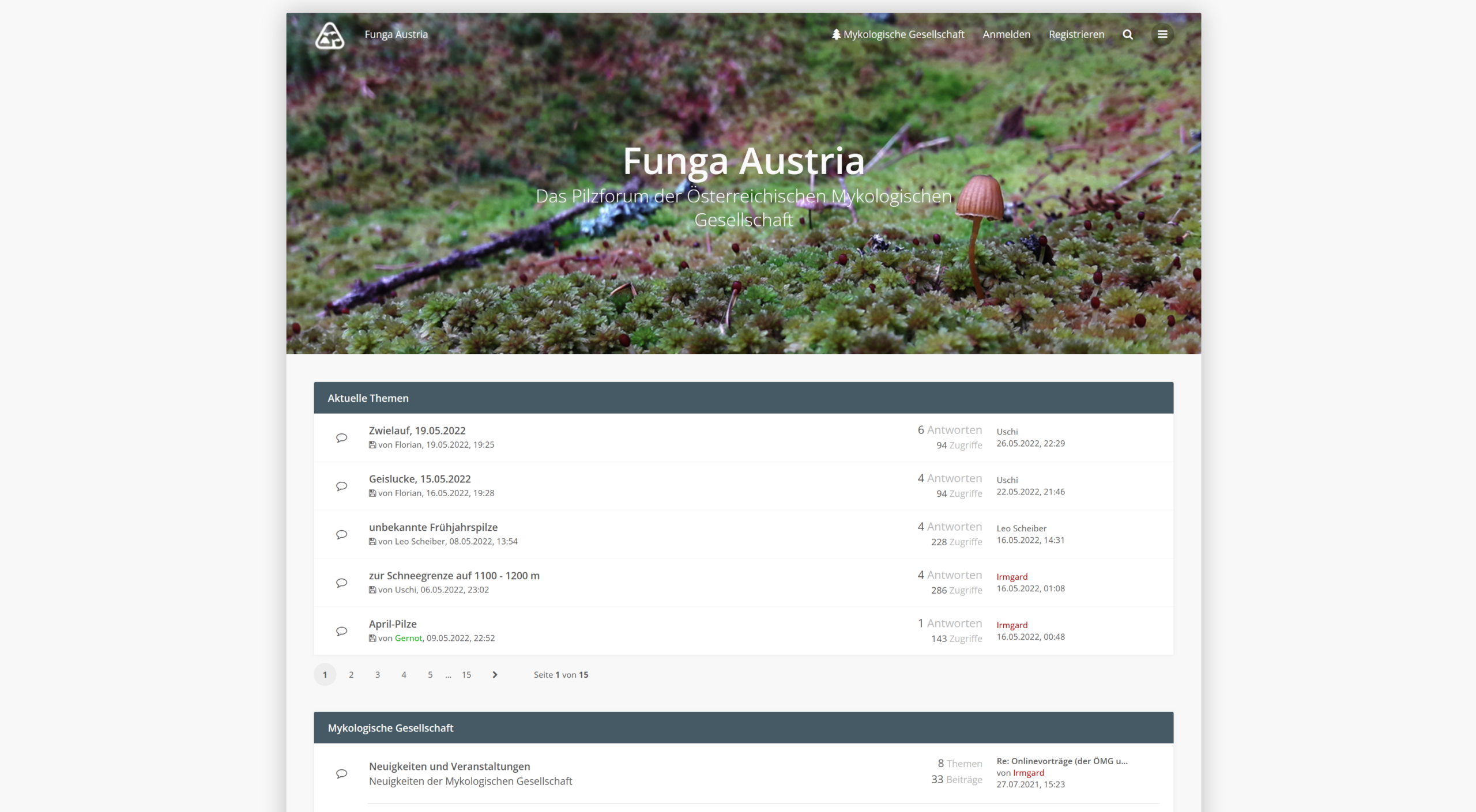Click speech bubble icon for Zwielauf topic
The height and width of the screenshot is (812, 1476).
[x=341, y=438]
